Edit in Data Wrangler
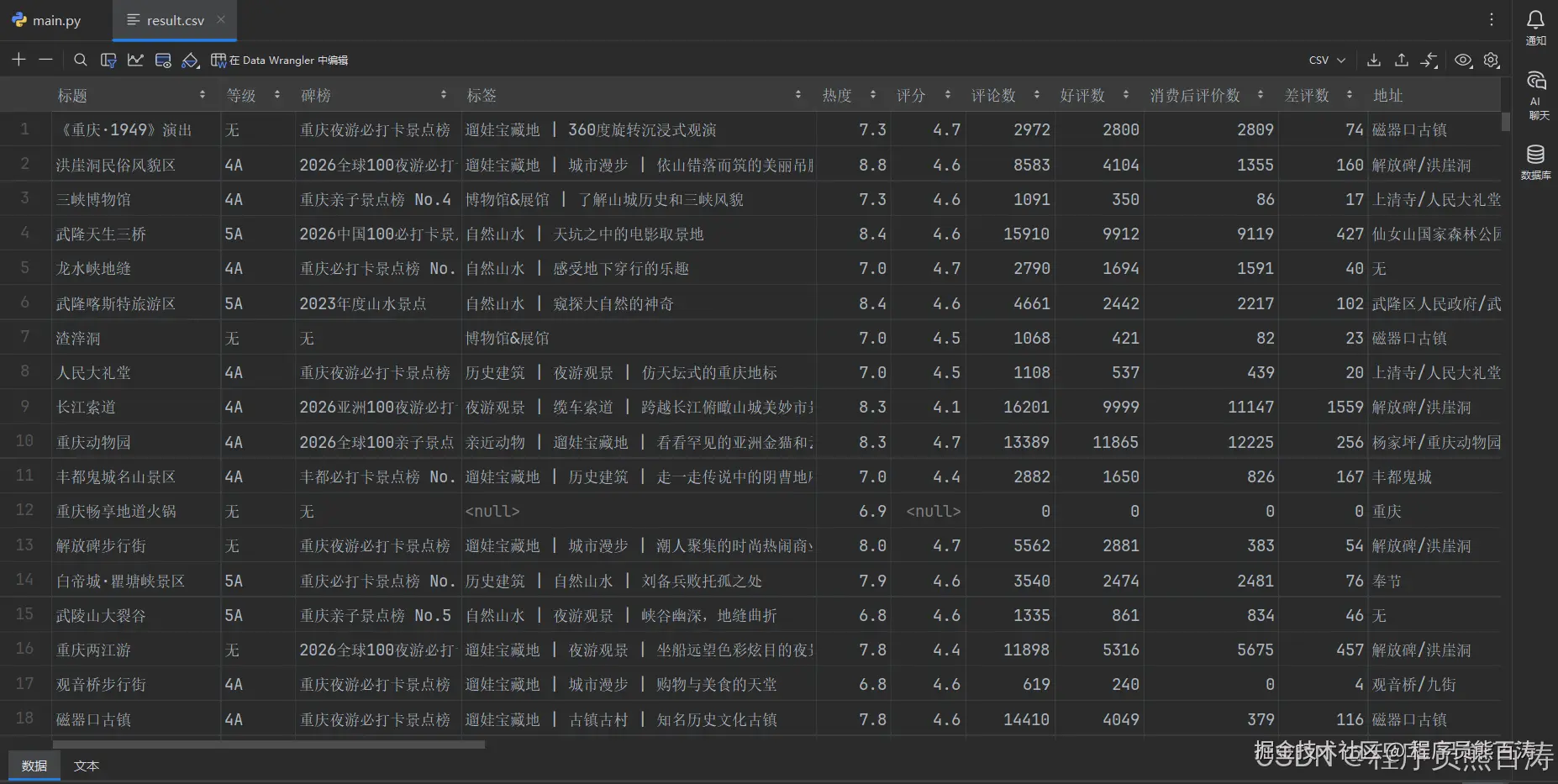The image size is (1558, 784). (279, 61)
